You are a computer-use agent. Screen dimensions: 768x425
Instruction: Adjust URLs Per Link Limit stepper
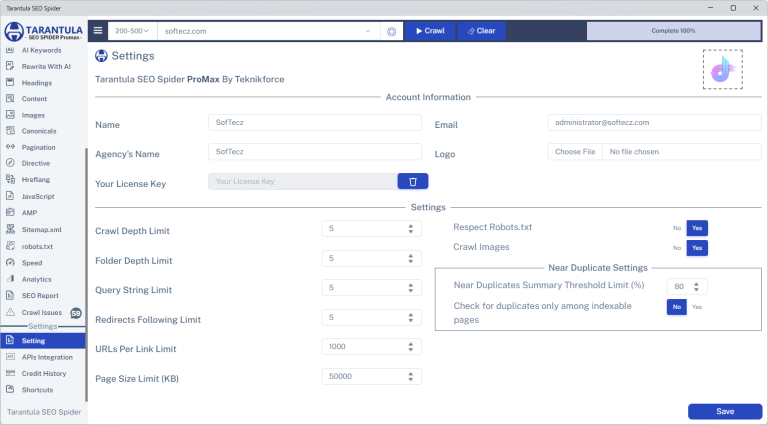(410, 347)
